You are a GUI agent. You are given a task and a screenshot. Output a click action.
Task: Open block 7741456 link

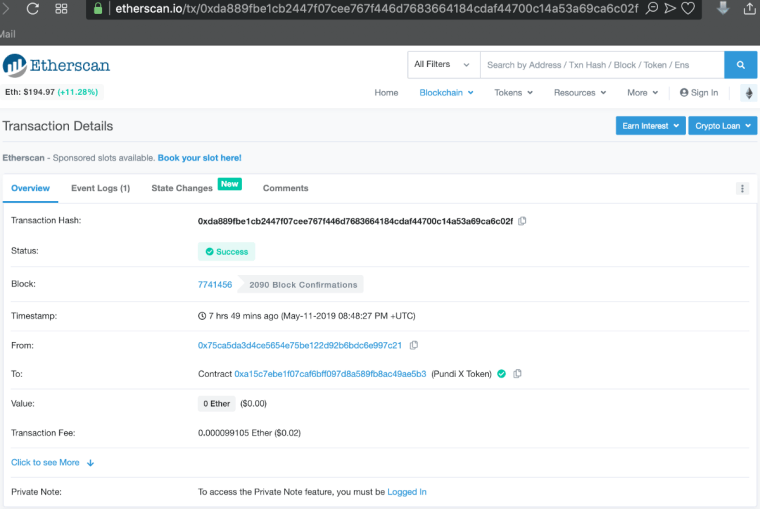pyautogui.click(x=215, y=285)
